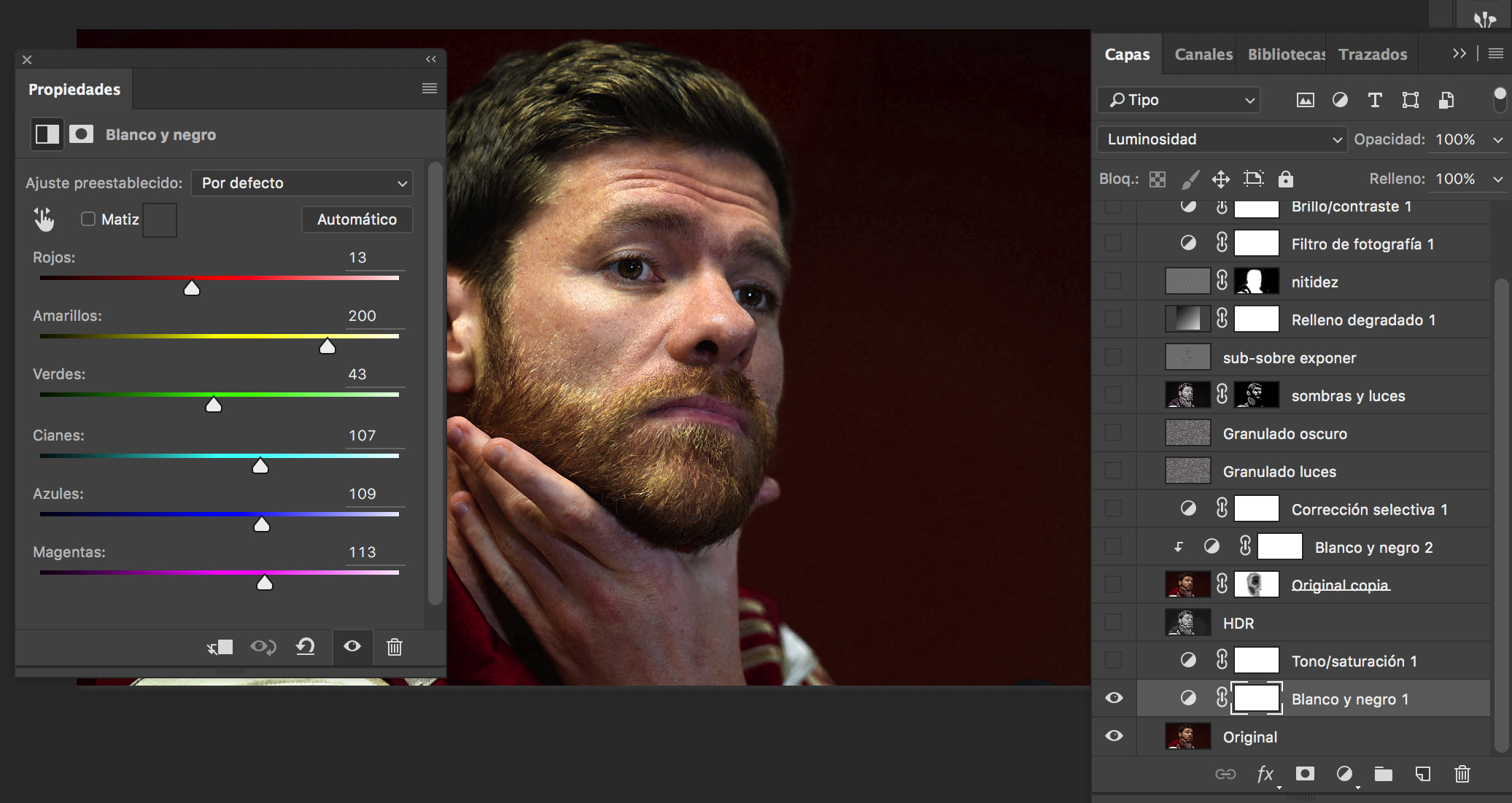Filter layers by type text icon
This screenshot has height=803, width=1512.
pyautogui.click(x=1375, y=100)
